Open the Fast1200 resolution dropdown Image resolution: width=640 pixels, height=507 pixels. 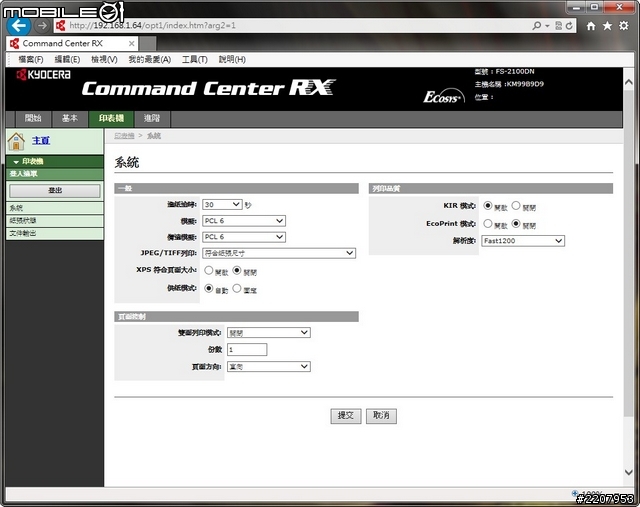point(523,241)
